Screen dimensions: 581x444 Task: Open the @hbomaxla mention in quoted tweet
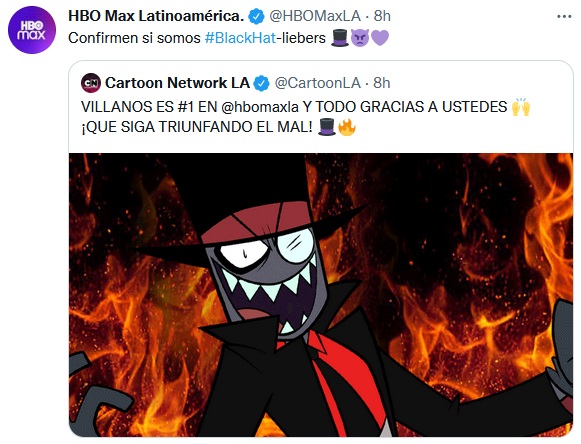(x=260, y=107)
